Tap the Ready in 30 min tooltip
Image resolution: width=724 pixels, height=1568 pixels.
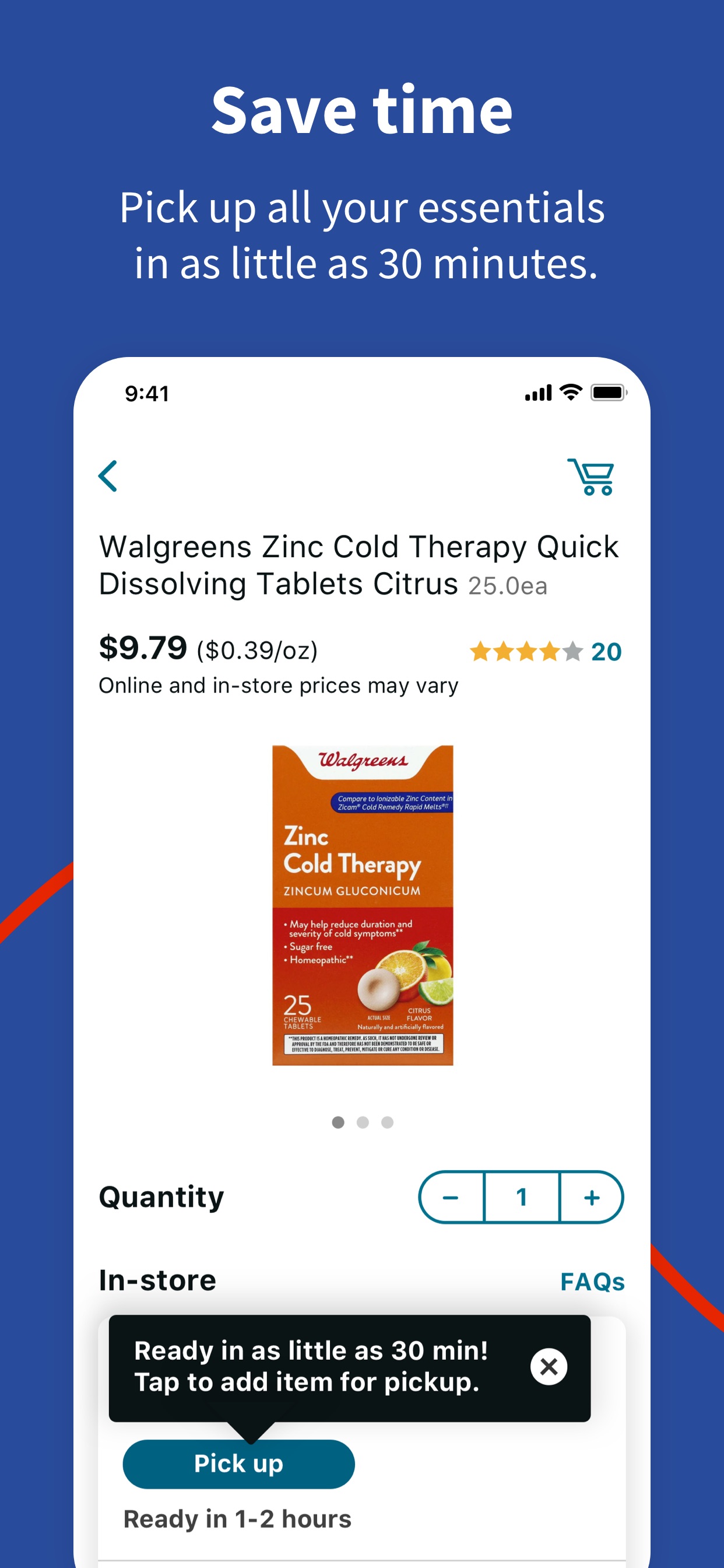[x=350, y=1368]
